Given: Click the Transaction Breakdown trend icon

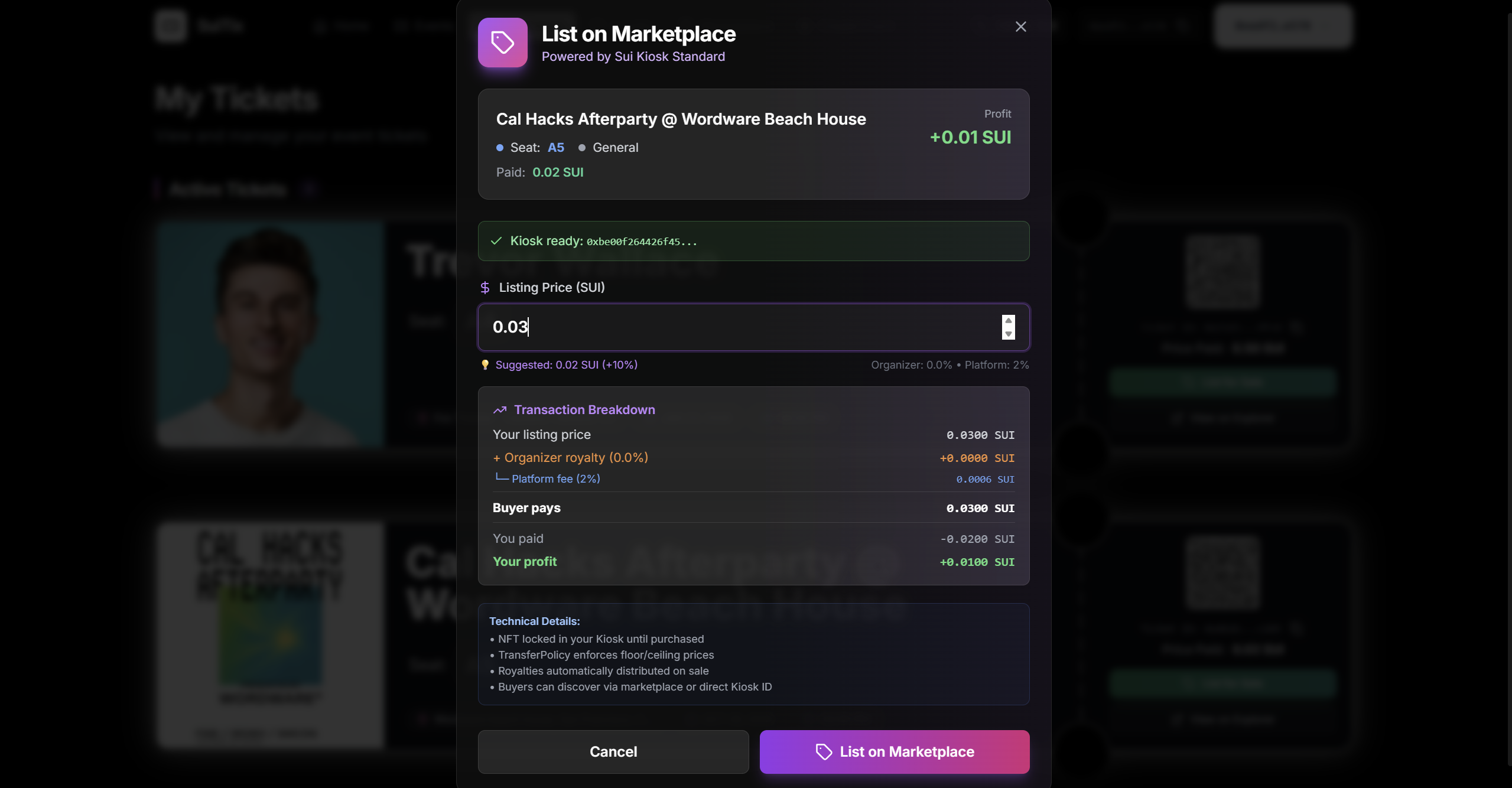Looking at the screenshot, I should tap(500, 410).
